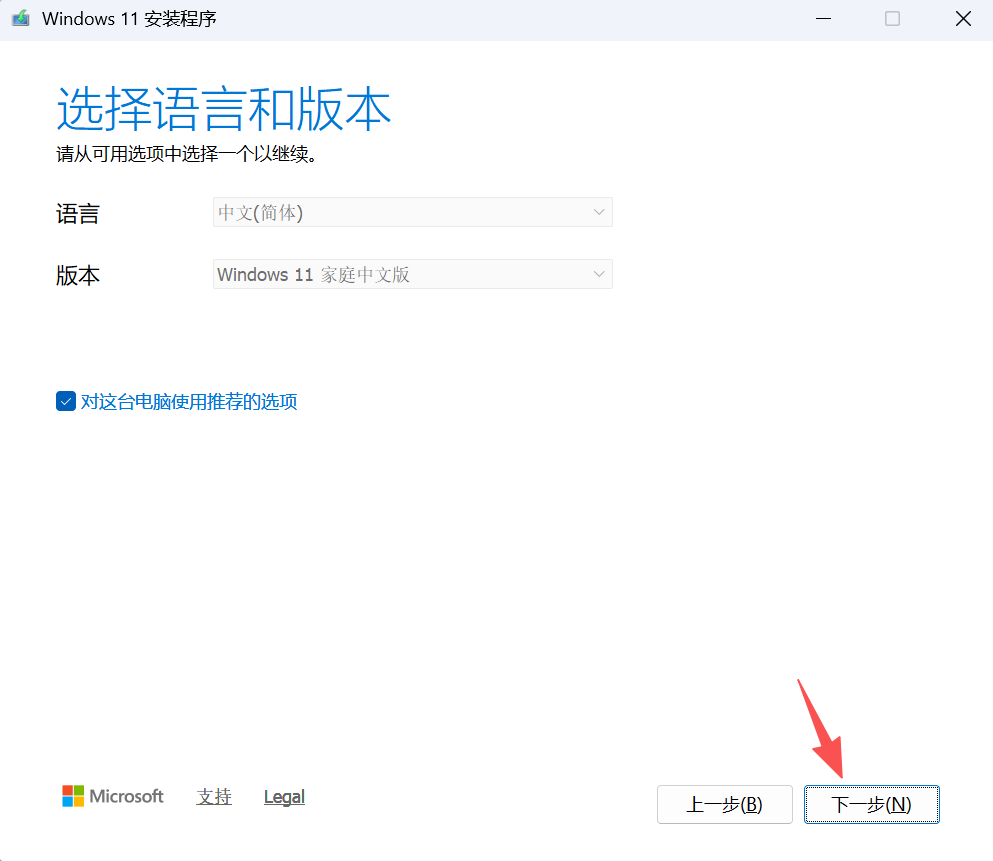Image resolution: width=993 pixels, height=861 pixels.
Task: Open the 版本 dropdown showing Windows 11 家庭中文版
Action: (x=412, y=274)
